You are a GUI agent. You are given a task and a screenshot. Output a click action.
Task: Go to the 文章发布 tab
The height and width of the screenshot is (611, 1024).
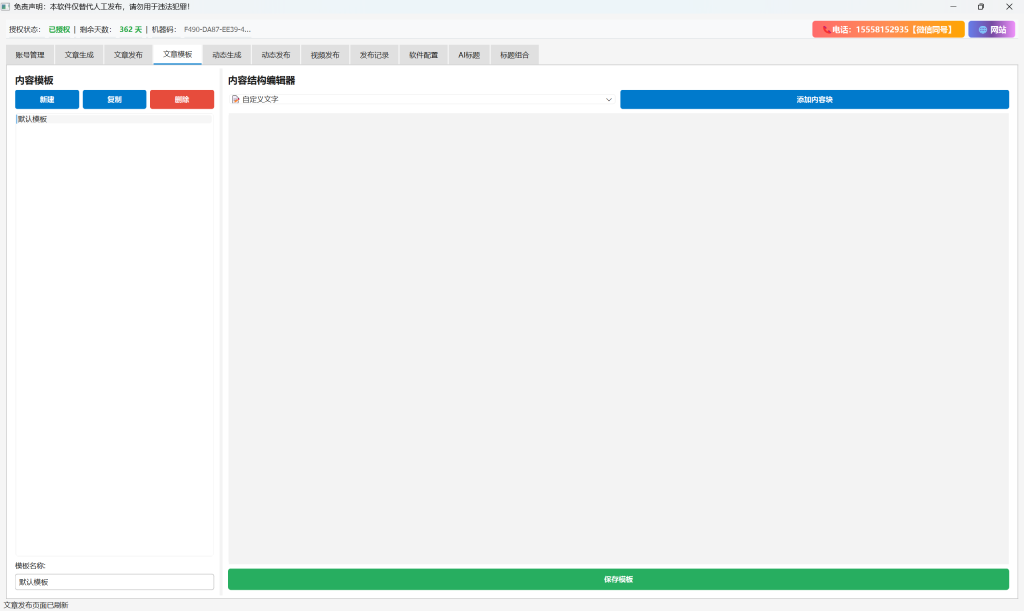(128, 55)
